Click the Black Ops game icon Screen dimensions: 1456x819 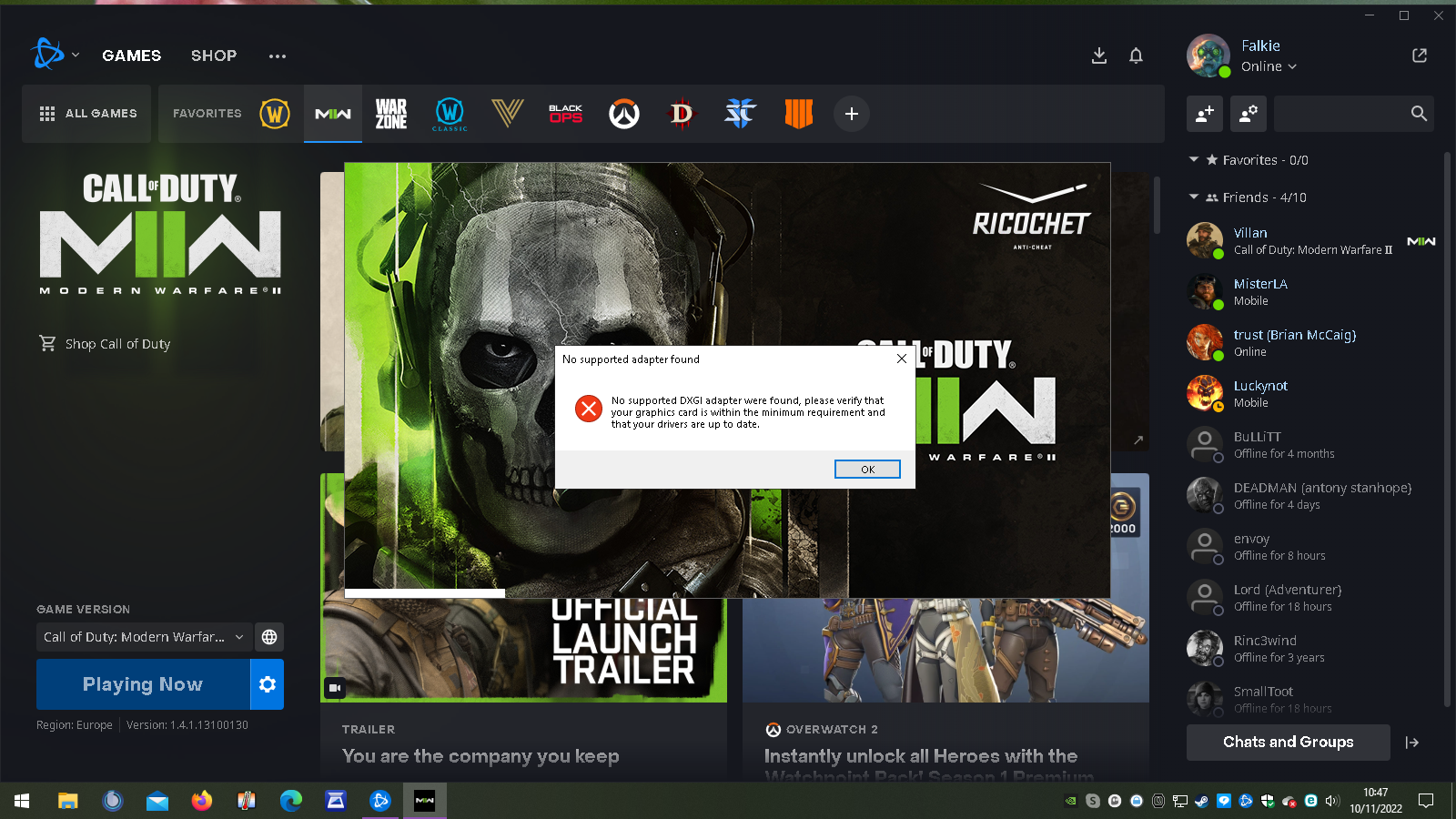tap(565, 114)
